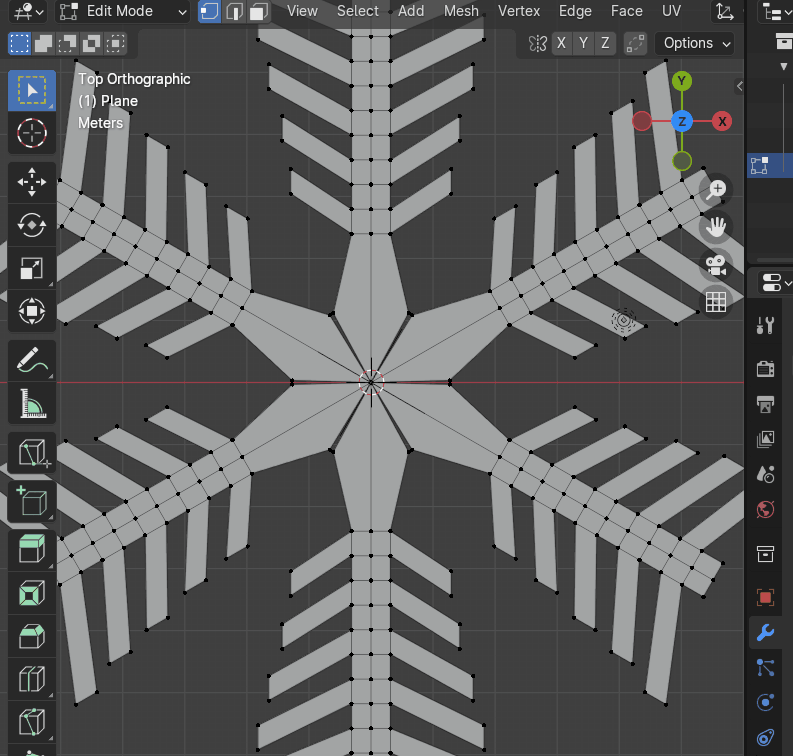Open the View menu
Screen dimensions: 793x756
302,11
